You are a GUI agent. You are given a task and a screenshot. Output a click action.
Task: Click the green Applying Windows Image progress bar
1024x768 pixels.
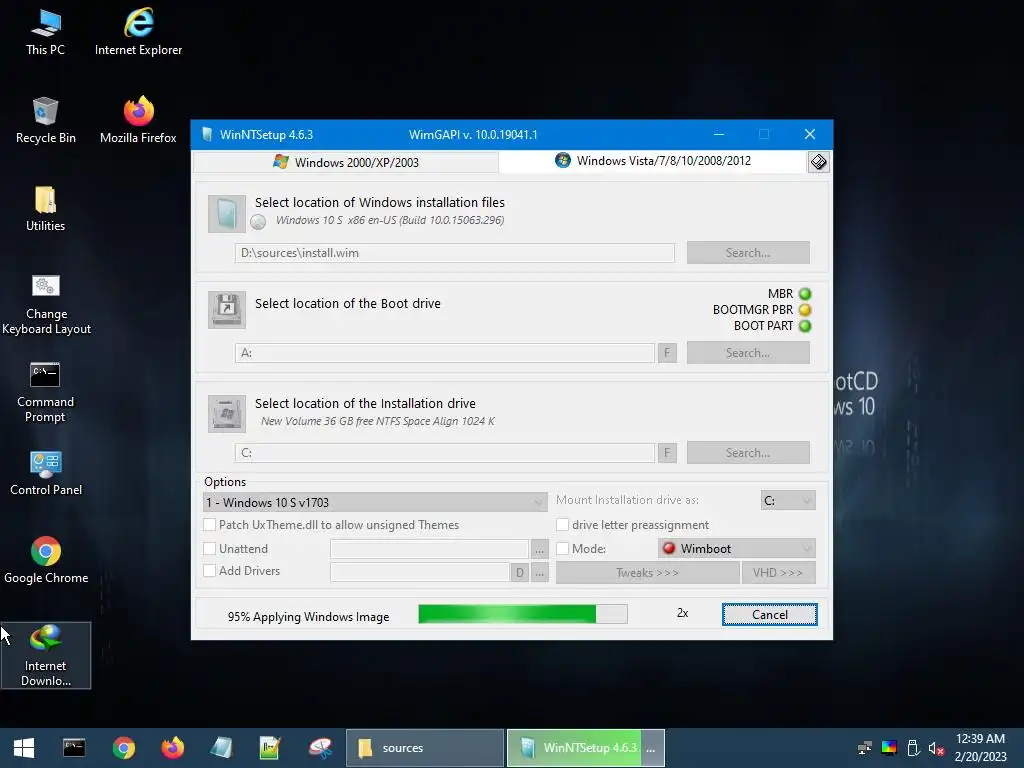click(522, 614)
